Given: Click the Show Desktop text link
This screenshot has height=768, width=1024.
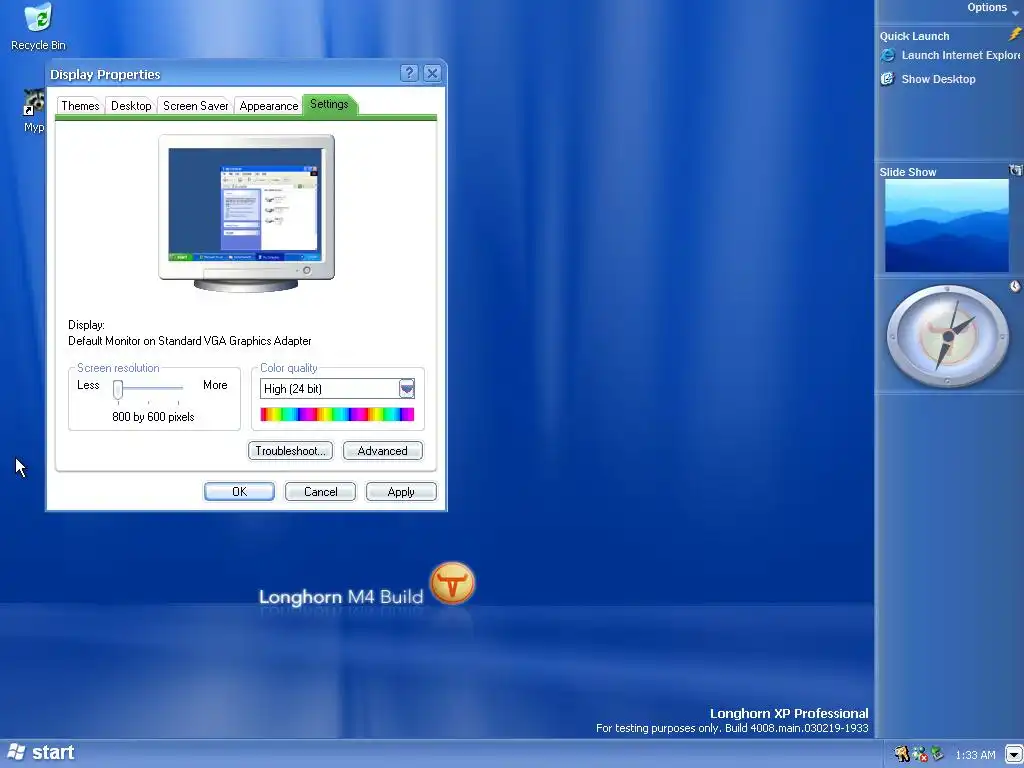Looking at the screenshot, I should (x=938, y=79).
